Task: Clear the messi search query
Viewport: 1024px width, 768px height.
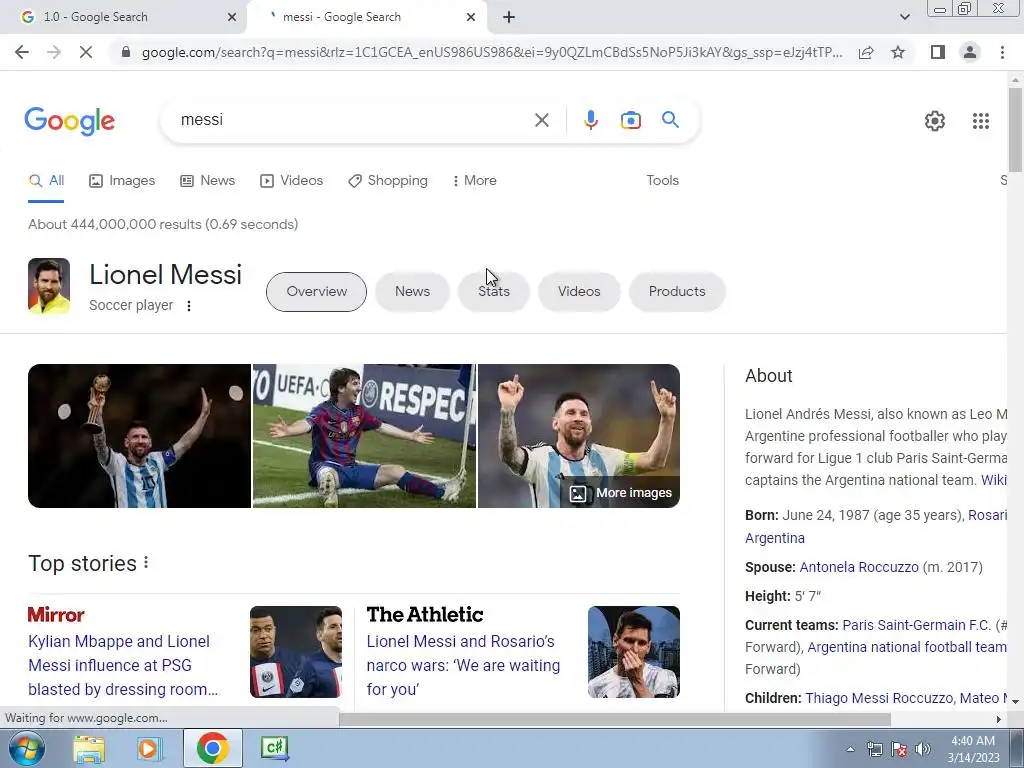Action: coord(541,120)
